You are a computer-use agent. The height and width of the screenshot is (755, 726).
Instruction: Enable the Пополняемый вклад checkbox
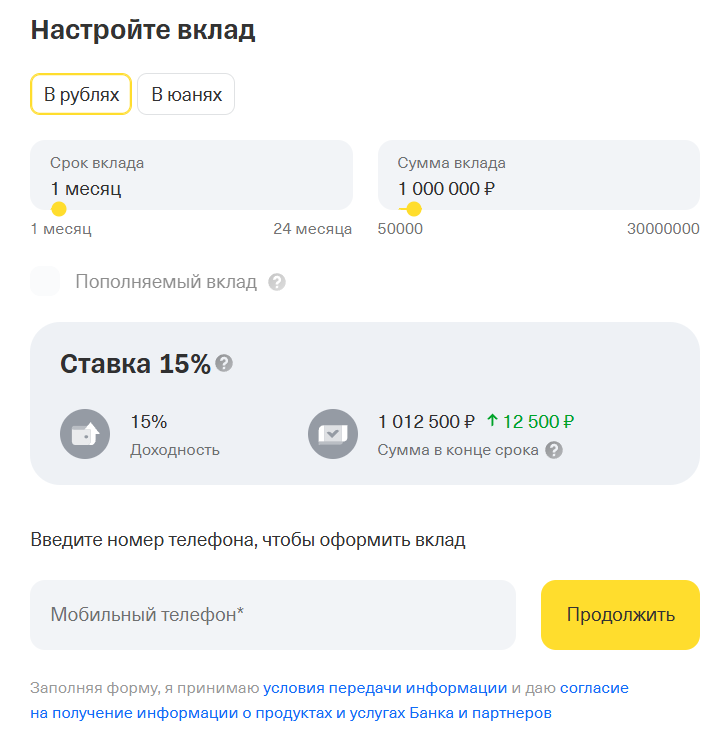45,282
